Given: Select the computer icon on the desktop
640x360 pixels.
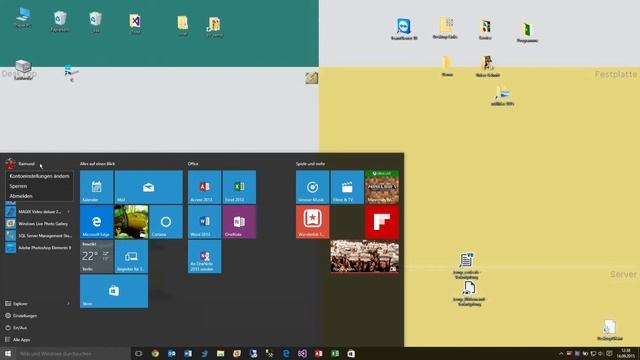Looking at the screenshot, I should pos(23,18).
